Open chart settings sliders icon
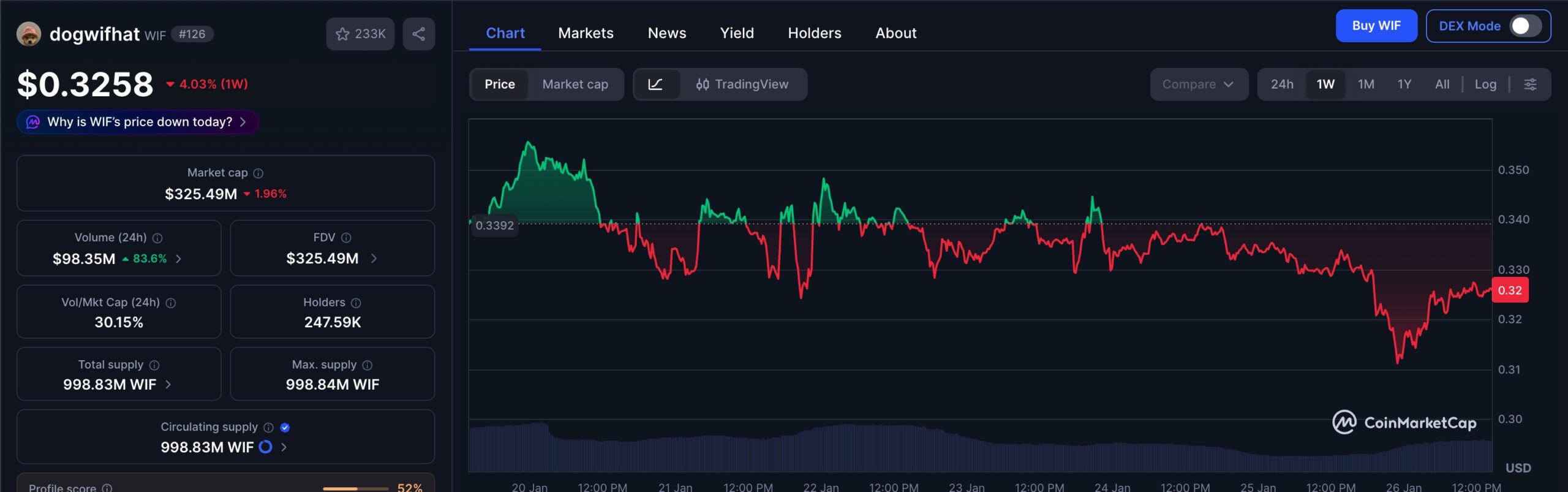The image size is (1568, 492). pyautogui.click(x=1530, y=85)
